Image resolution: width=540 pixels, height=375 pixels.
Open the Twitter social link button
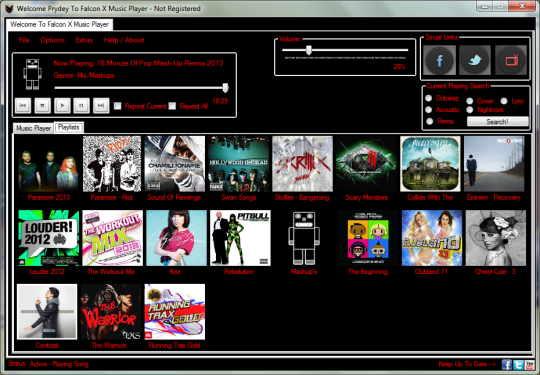[x=475, y=60]
